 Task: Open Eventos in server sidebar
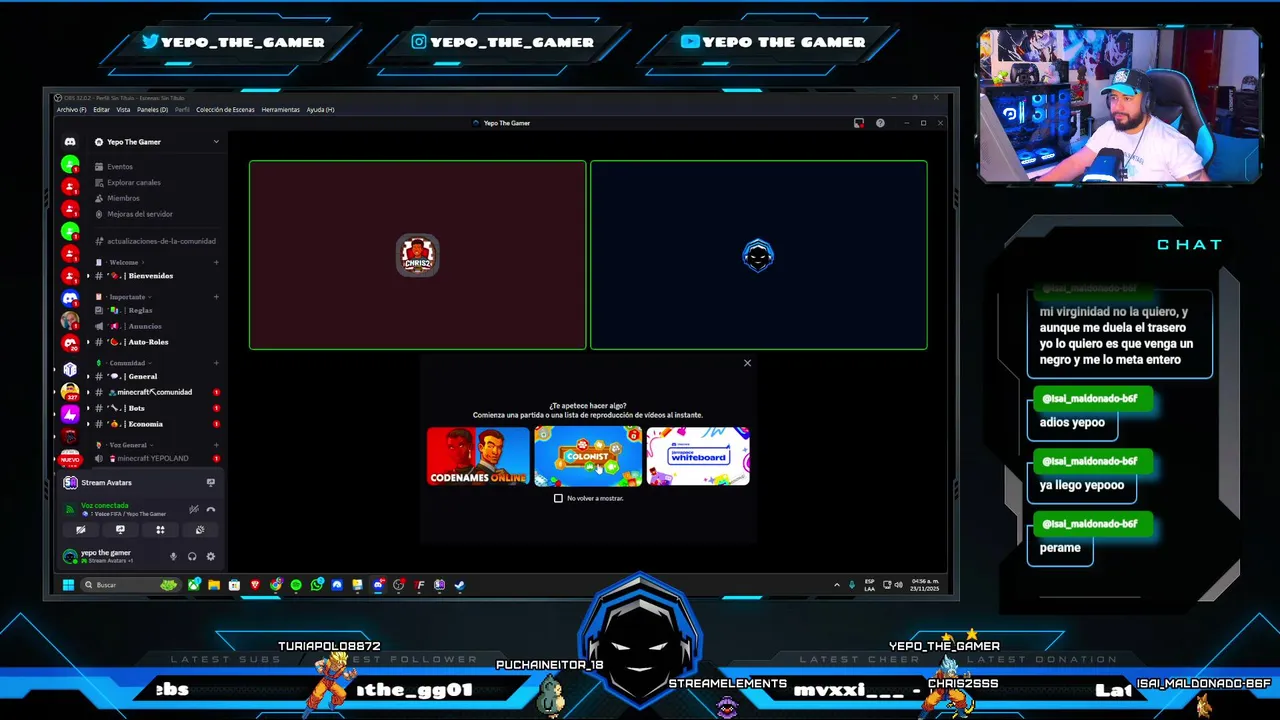[x=120, y=167]
